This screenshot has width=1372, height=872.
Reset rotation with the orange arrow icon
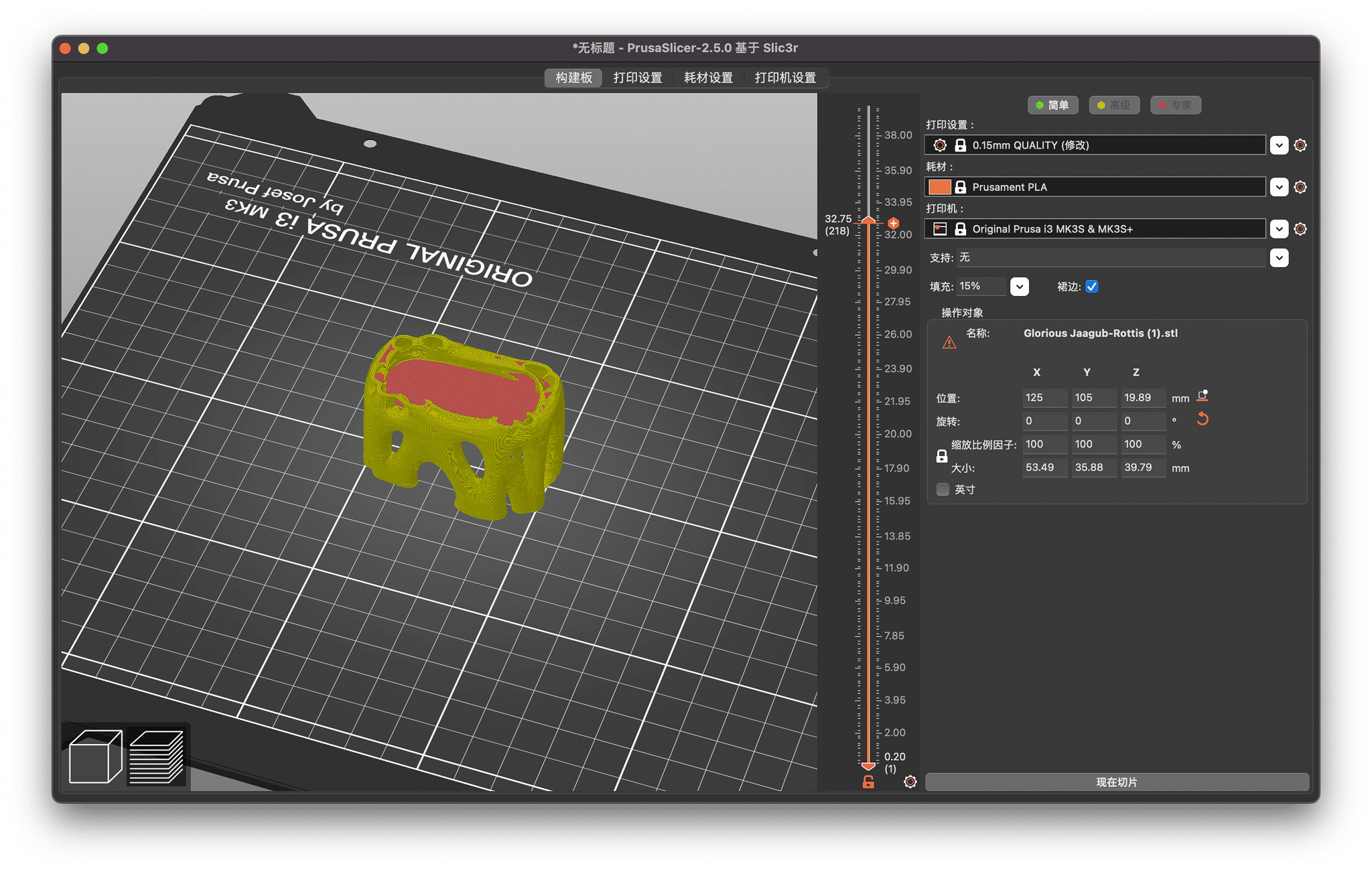click(1203, 420)
